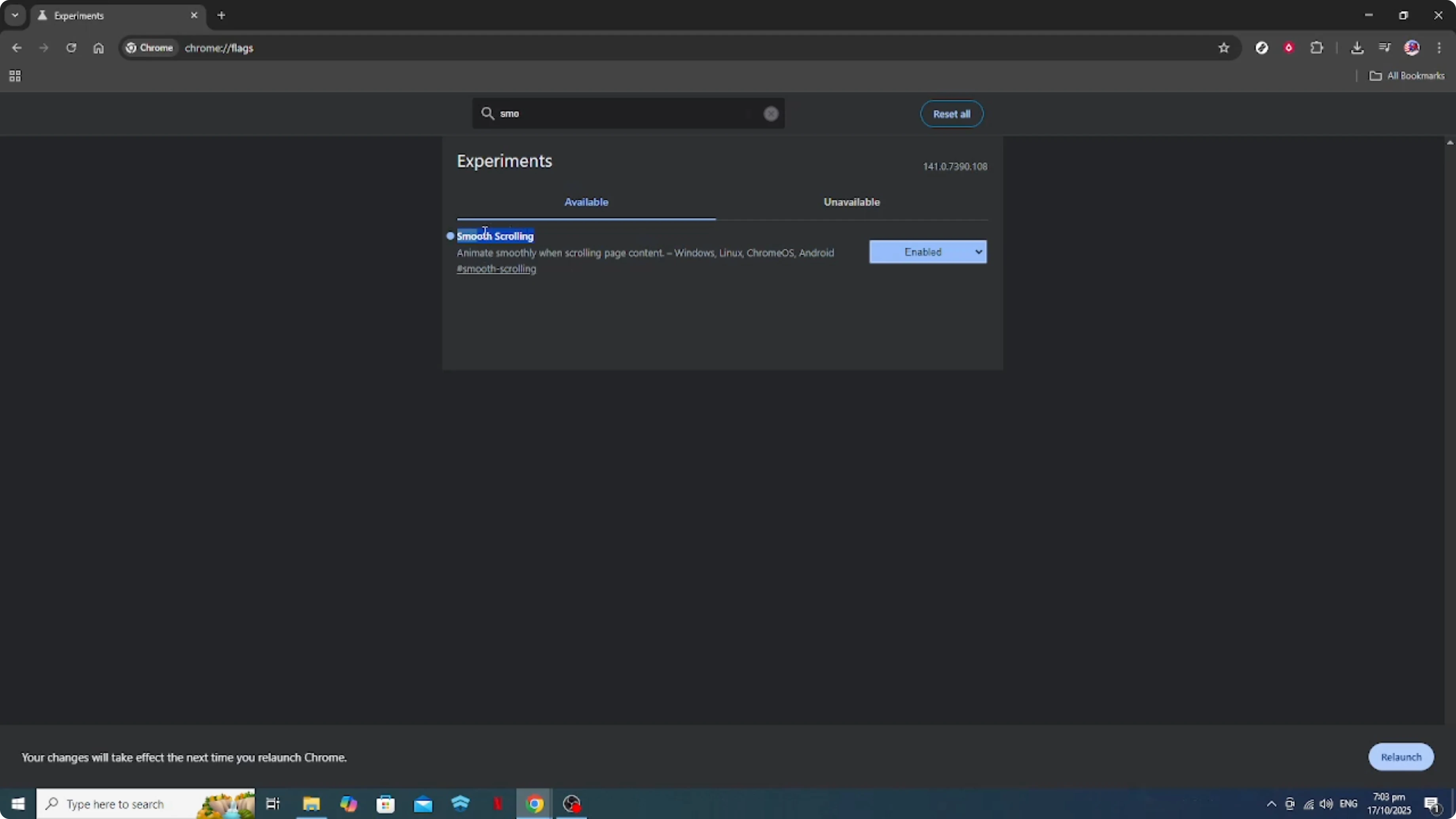Click the Reset all button
Image resolution: width=1456 pixels, height=819 pixels.
(x=952, y=114)
